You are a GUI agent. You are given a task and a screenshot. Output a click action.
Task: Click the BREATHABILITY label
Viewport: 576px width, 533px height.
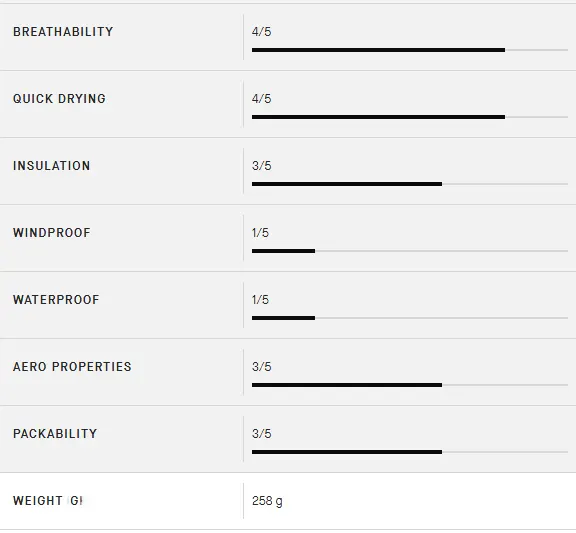pos(63,32)
